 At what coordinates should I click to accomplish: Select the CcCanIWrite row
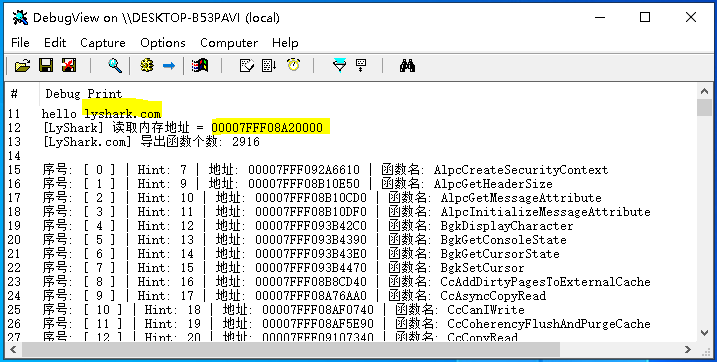(351, 310)
